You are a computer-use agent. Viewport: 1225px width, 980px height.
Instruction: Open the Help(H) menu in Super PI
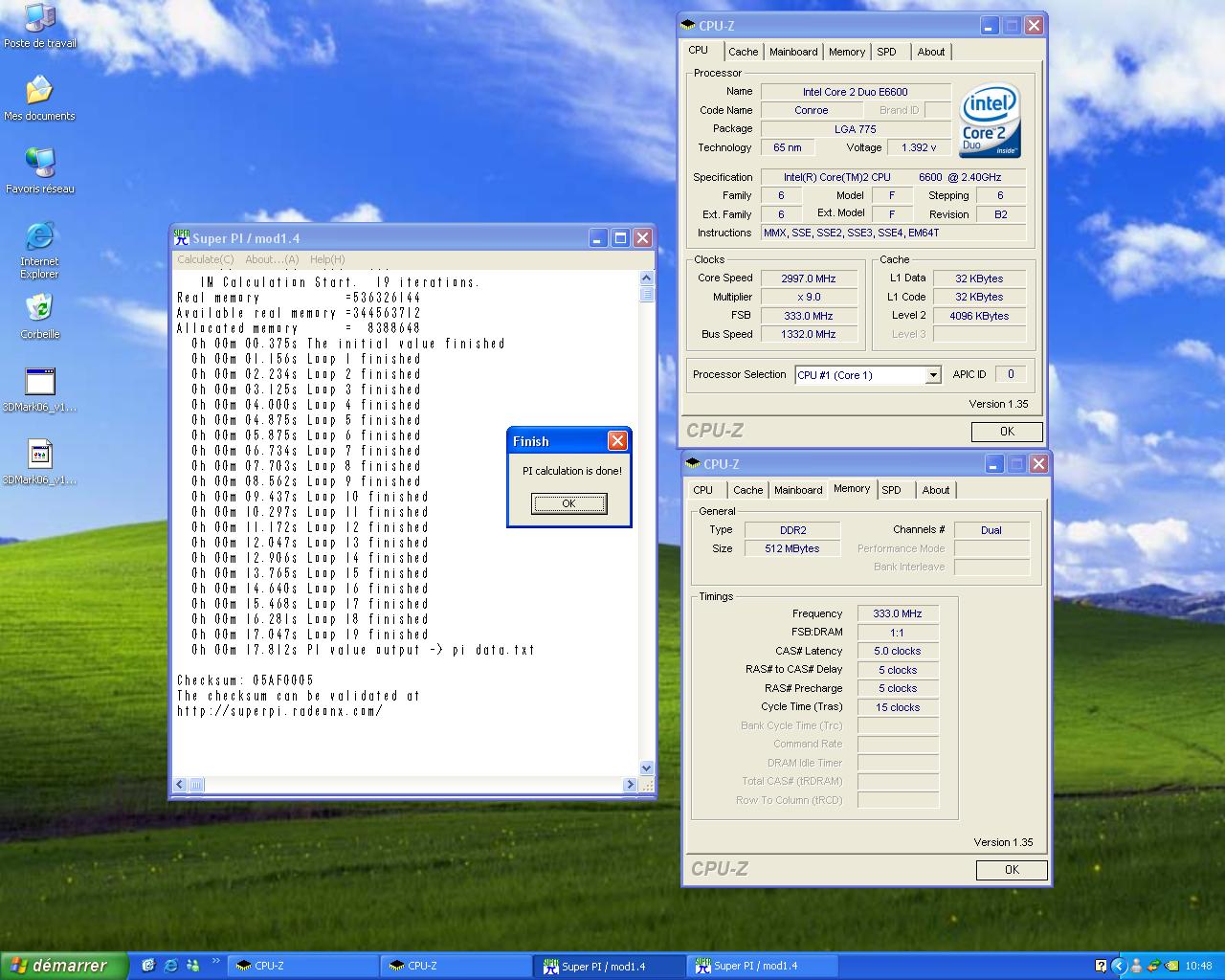point(327,259)
